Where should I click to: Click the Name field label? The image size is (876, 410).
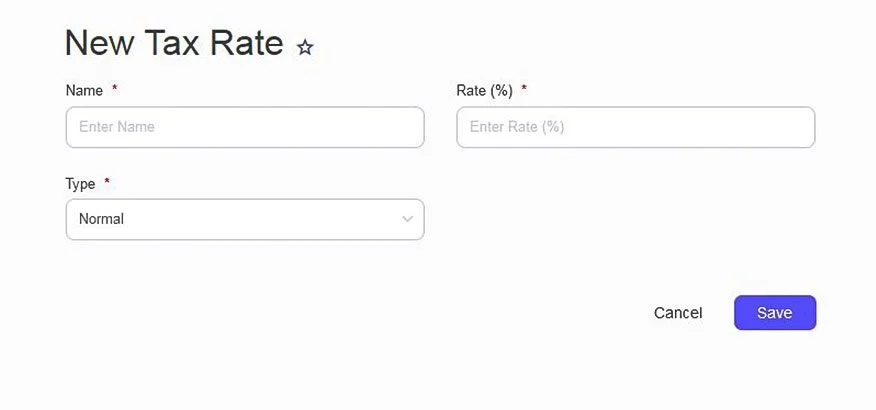point(84,90)
